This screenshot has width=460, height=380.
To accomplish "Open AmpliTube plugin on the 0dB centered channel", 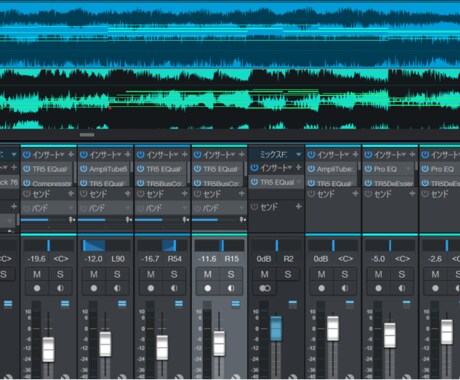I will tap(335, 169).
